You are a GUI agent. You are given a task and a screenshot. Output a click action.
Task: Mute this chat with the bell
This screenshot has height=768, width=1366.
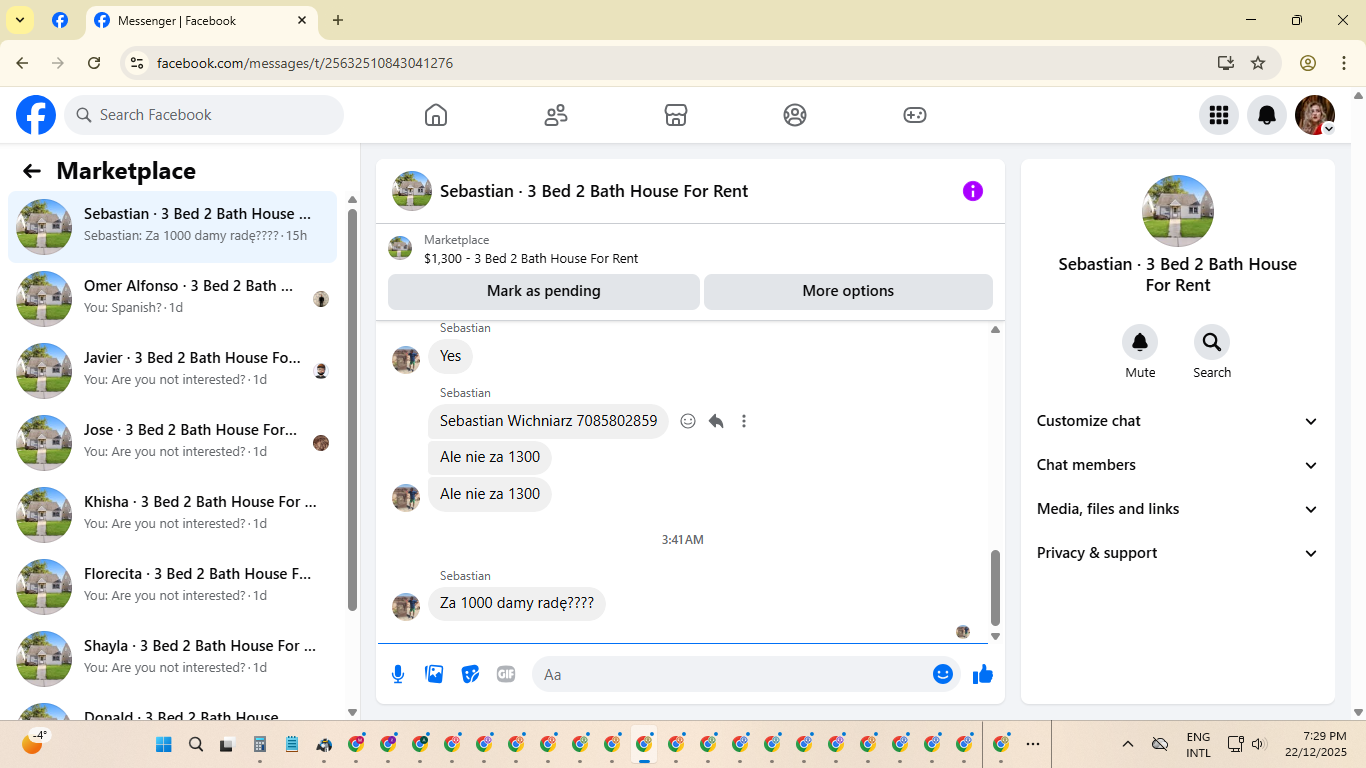click(1140, 343)
